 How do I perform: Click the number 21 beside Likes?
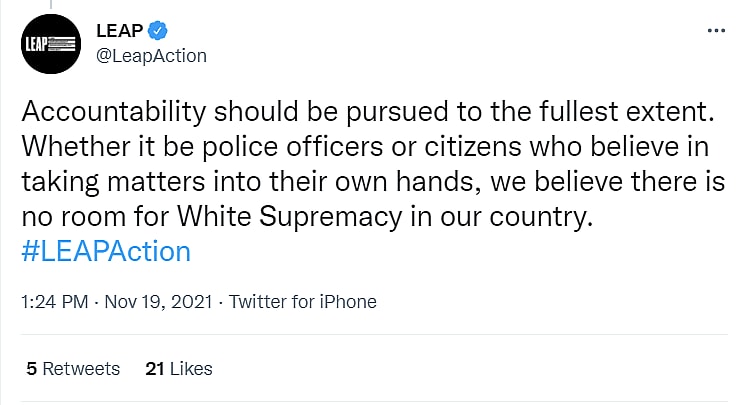coord(154,368)
